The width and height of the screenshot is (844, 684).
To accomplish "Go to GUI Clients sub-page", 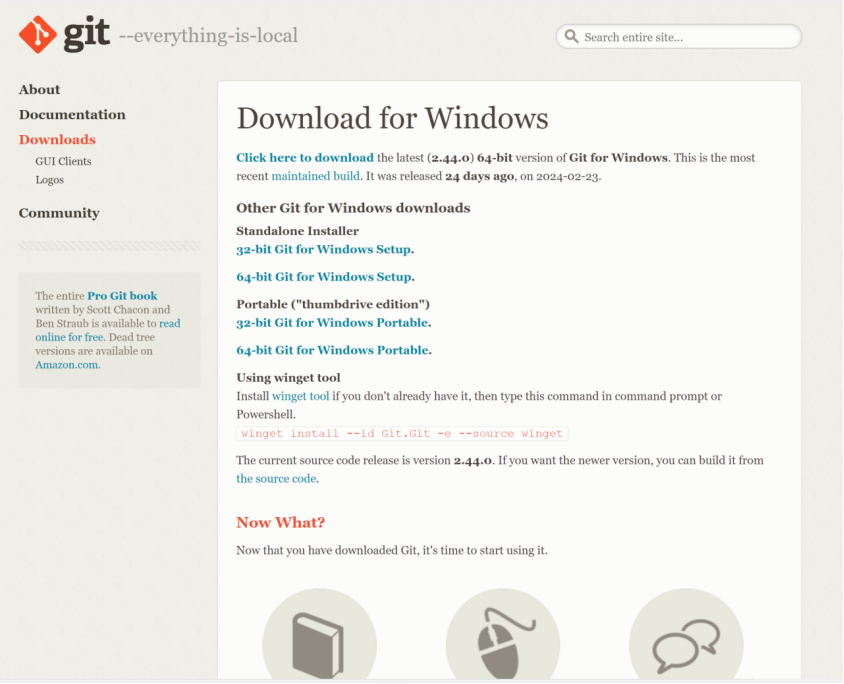I will 63,161.
